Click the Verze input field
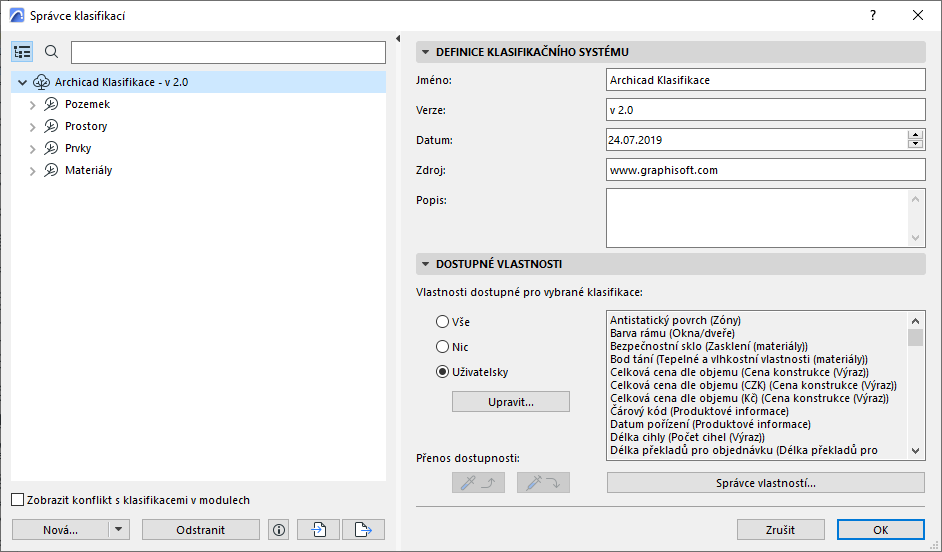 [765, 110]
